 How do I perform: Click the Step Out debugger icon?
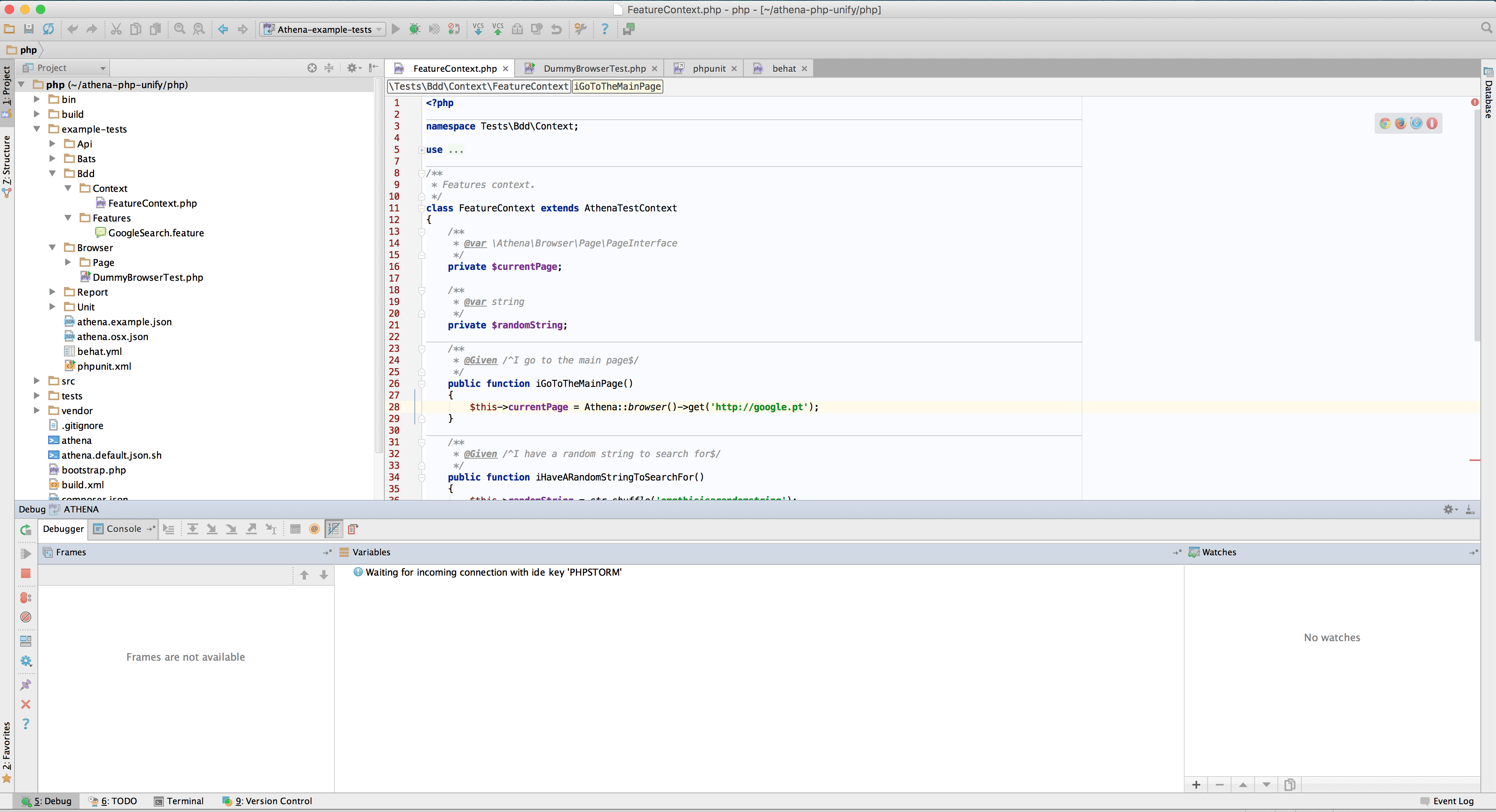click(x=251, y=529)
